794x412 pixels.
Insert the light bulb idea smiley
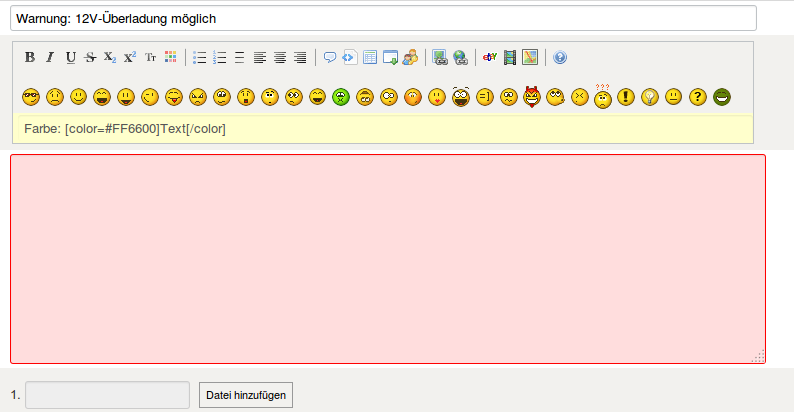[650, 97]
